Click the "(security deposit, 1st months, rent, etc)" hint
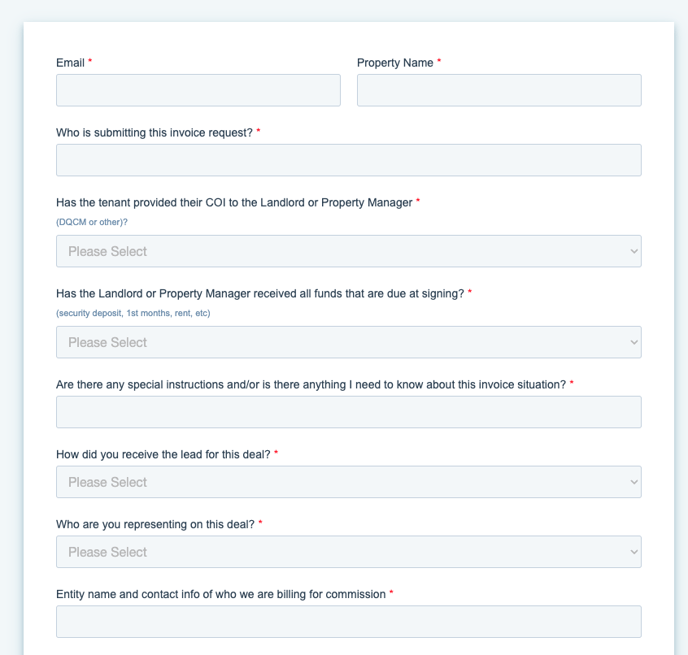 (x=133, y=313)
